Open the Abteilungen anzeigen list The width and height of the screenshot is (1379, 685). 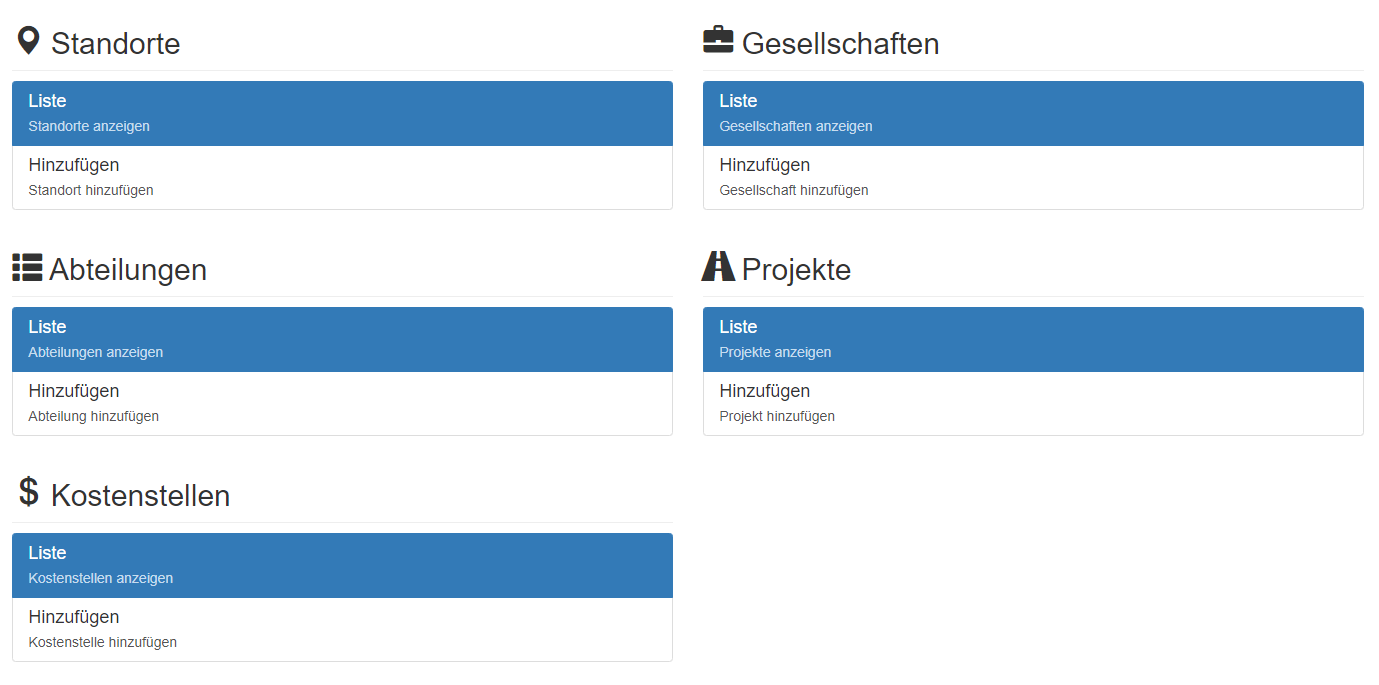tap(342, 339)
